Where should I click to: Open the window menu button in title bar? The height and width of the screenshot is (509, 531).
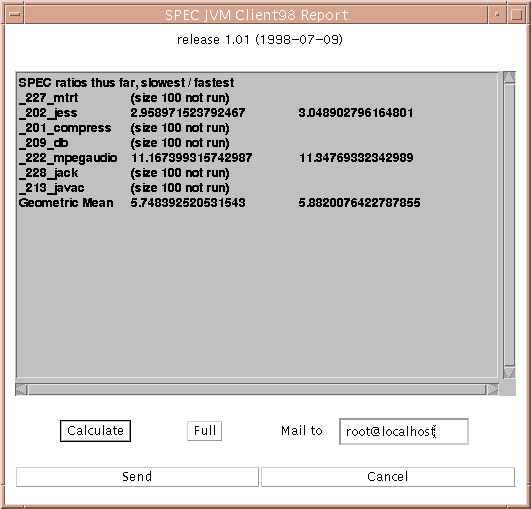15,15
